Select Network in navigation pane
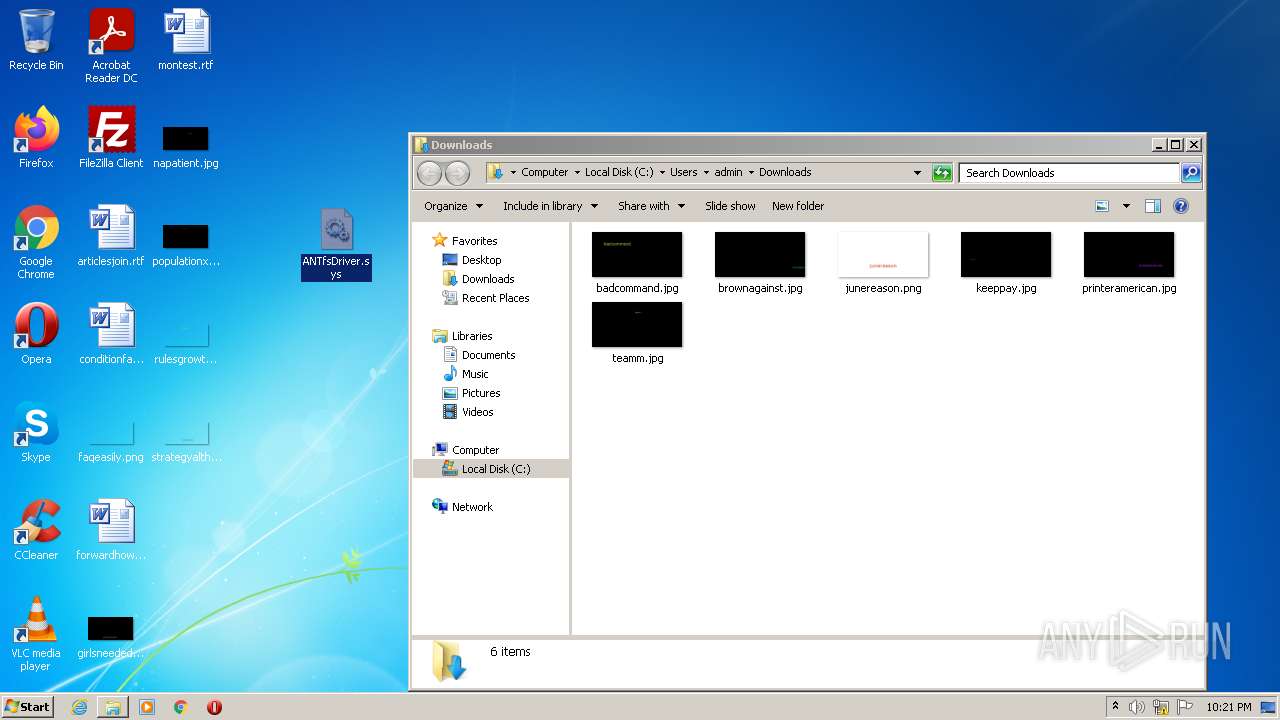This screenshot has height=720, width=1280. 472,507
